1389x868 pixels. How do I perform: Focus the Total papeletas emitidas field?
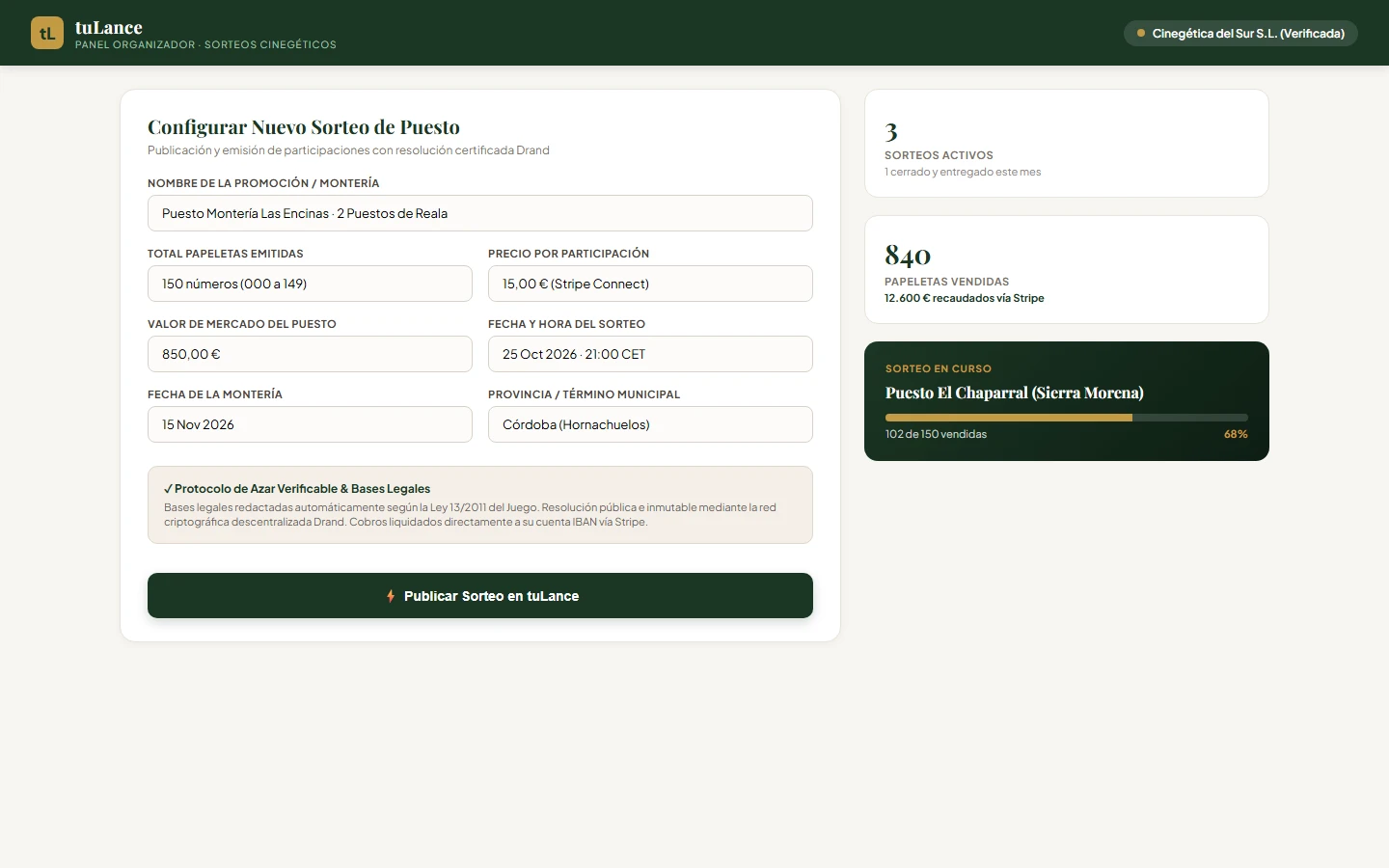pyautogui.click(x=310, y=284)
